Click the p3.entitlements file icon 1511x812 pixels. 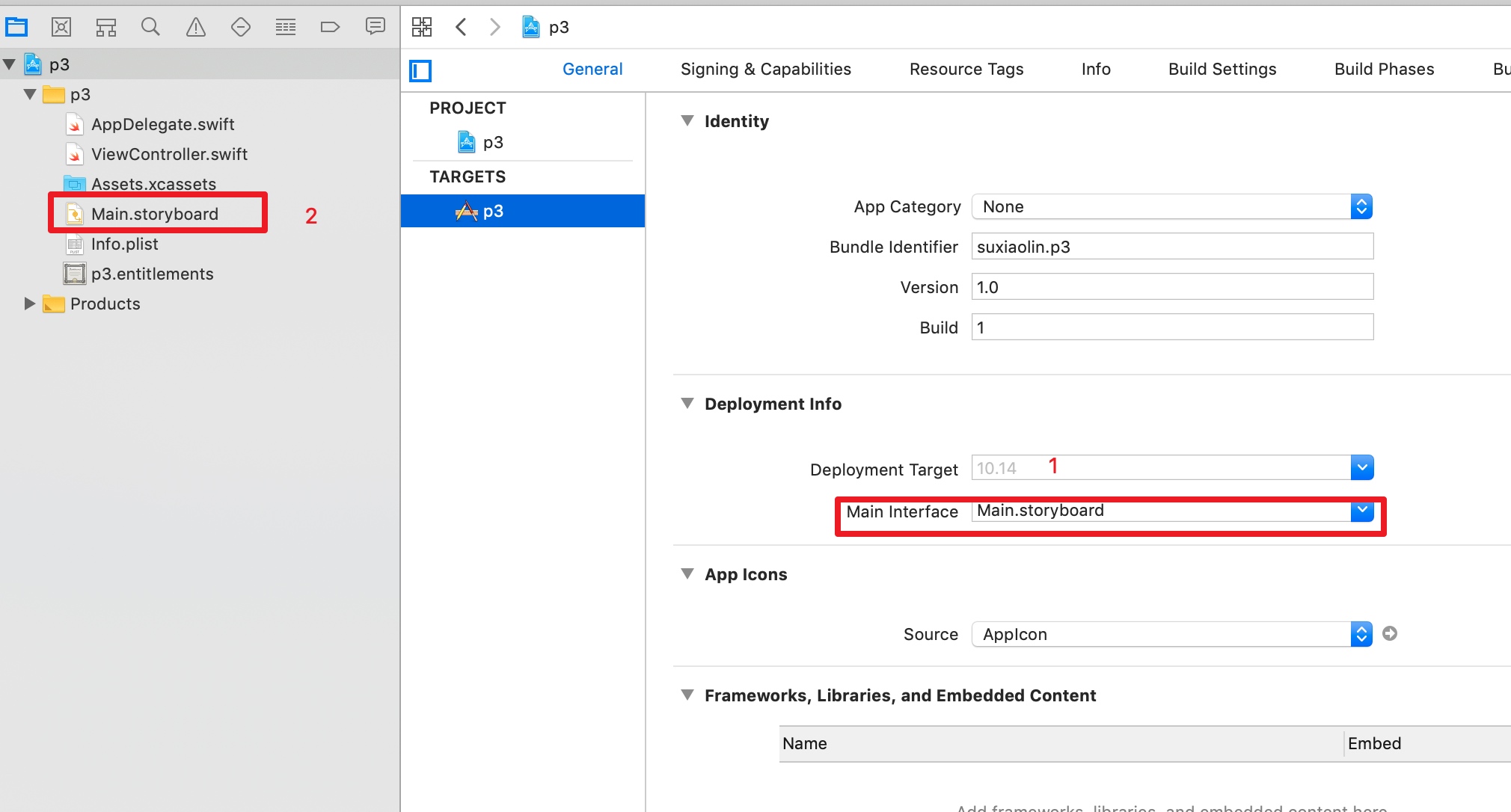[x=75, y=274]
